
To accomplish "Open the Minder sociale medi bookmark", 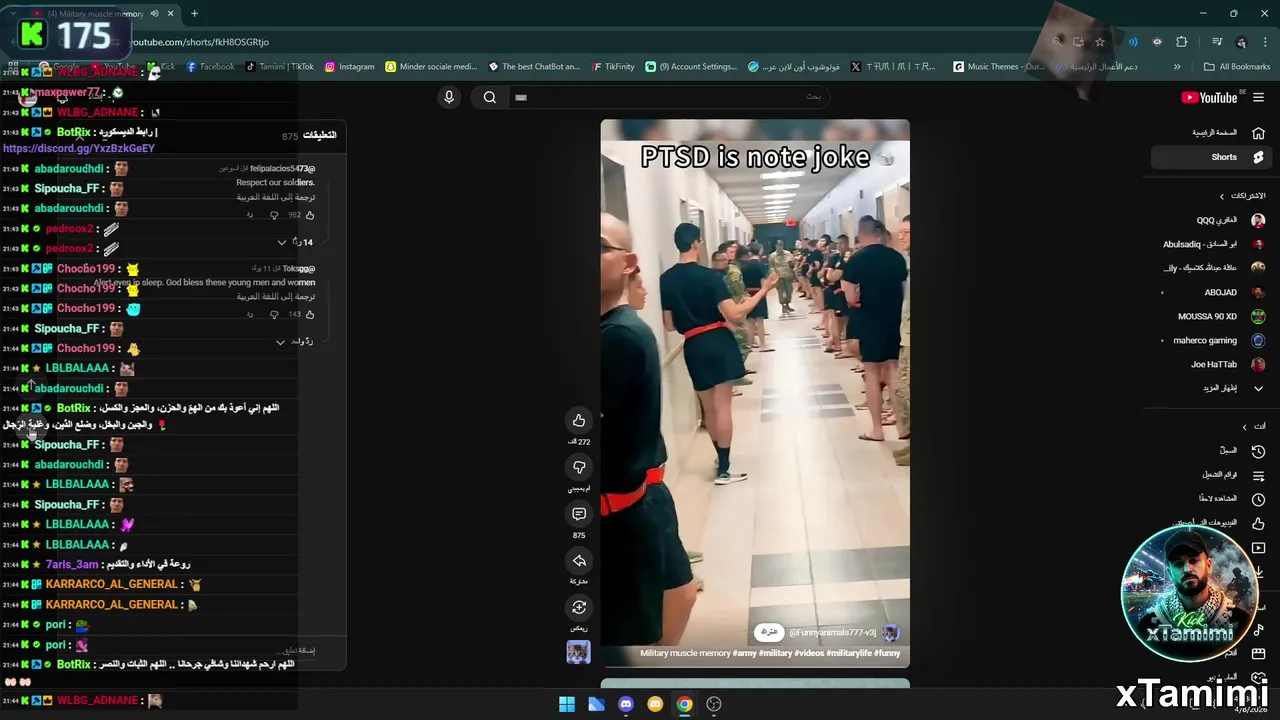I will coord(431,67).
